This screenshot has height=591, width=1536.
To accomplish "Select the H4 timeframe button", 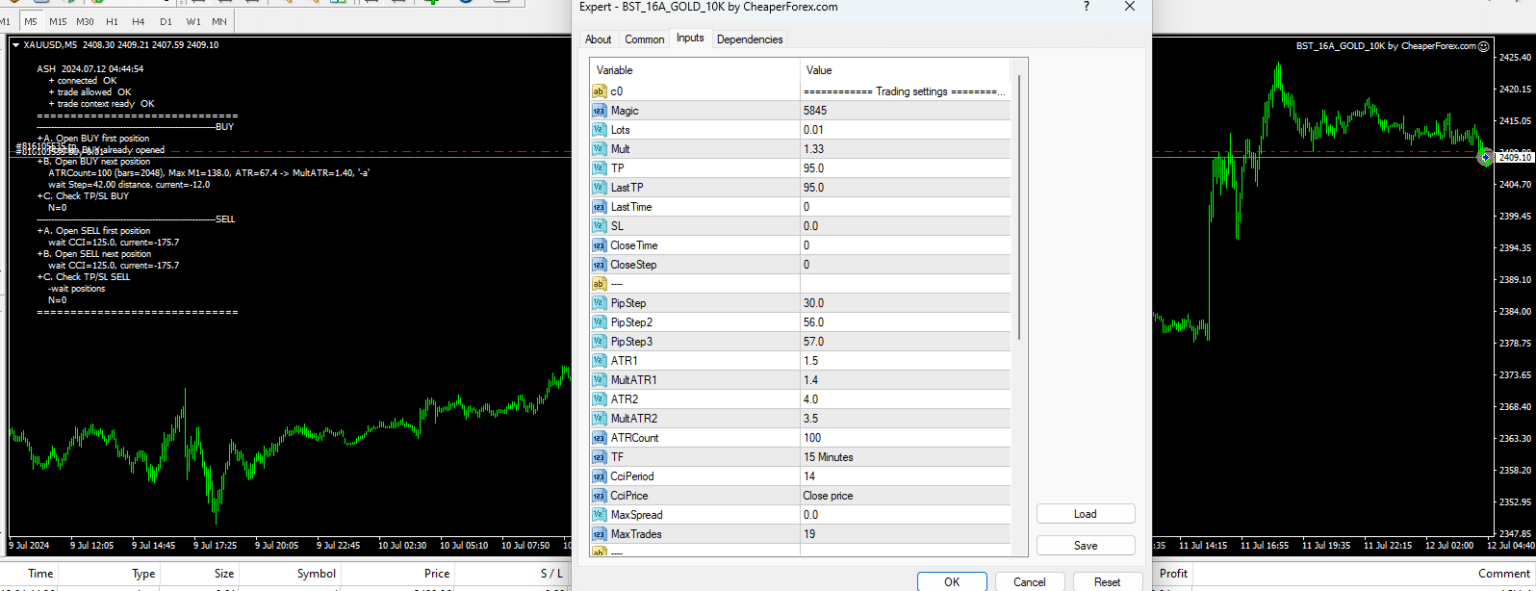I will click(138, 22).
